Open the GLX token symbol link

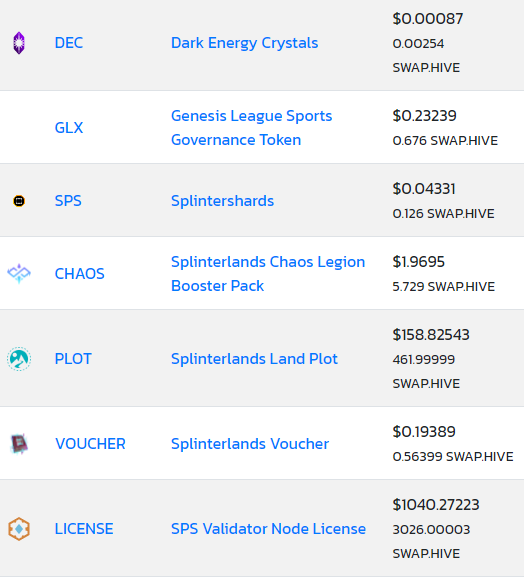click(x=69, y=128)
